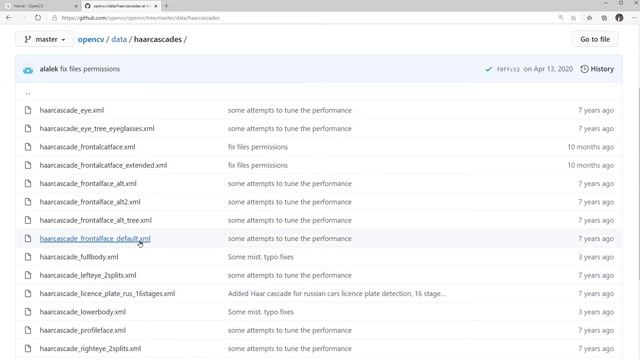Switch to the opencv haarcascades GitHub tab
The width and height of the screenshot is (640, 360).
pos(122,6)
